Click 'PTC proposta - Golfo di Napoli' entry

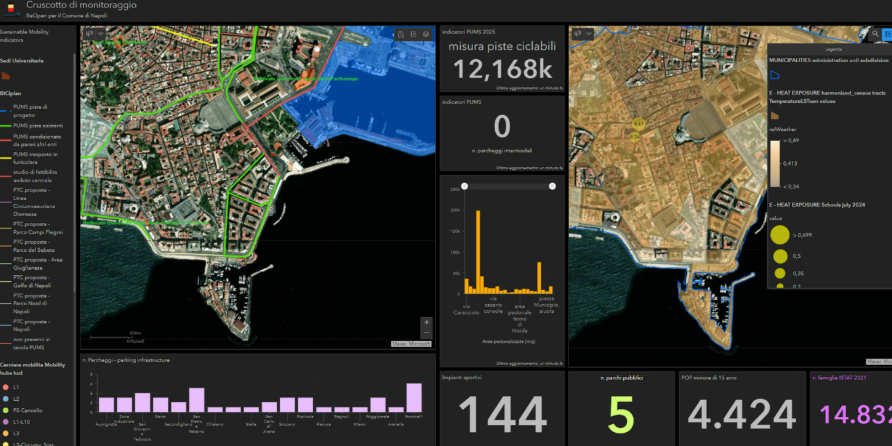pyautogui.click(x=32, y=281)
